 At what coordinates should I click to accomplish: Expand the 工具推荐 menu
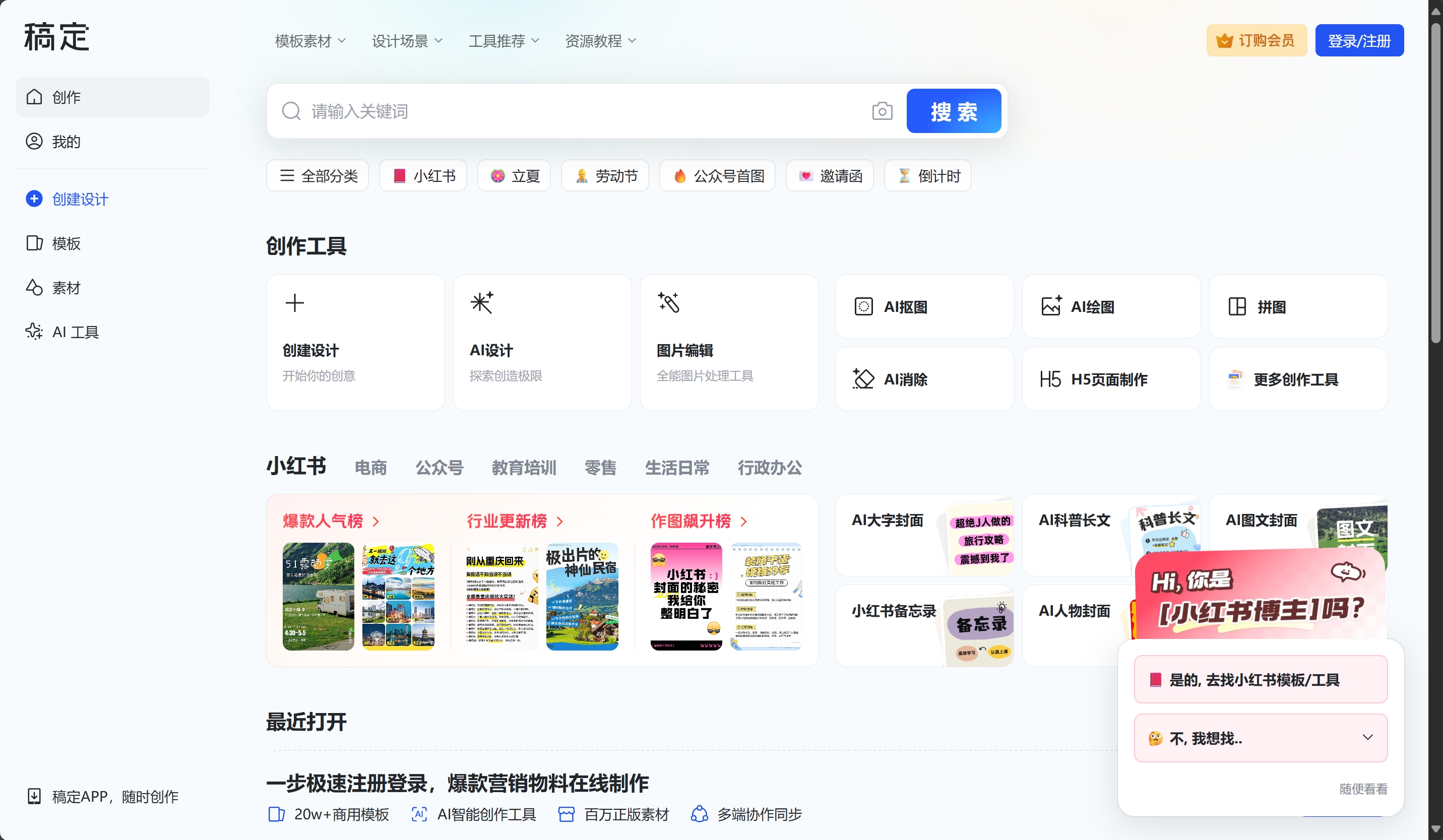[x=504, y=41]
